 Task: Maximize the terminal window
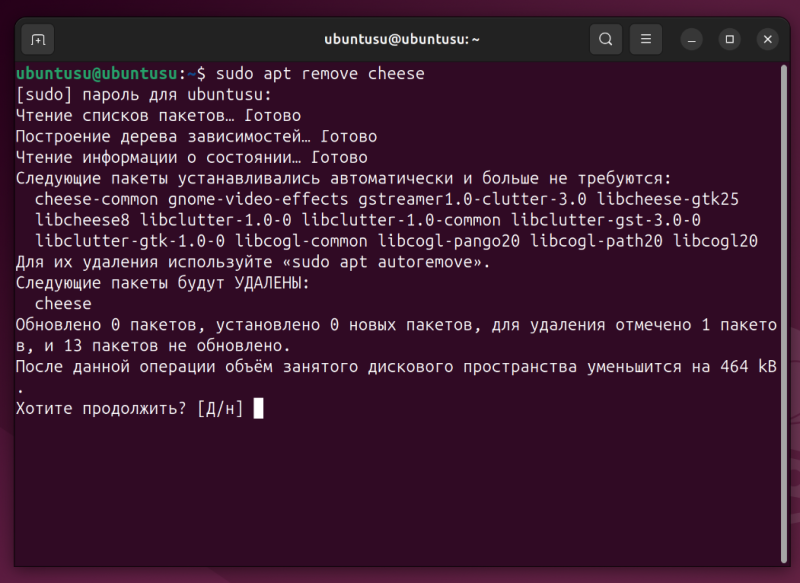pyautogui.click(x=729, y=39)
